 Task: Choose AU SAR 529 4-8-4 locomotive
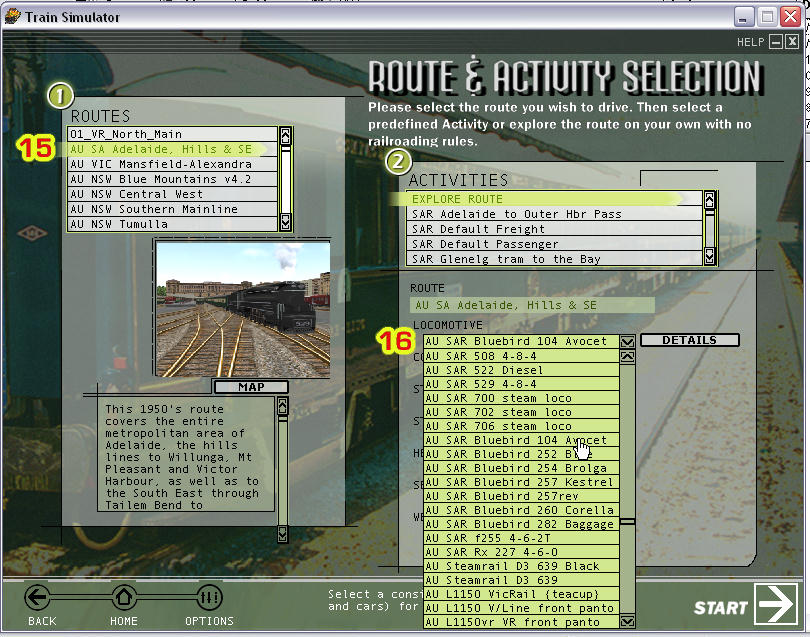pos(521,384)
